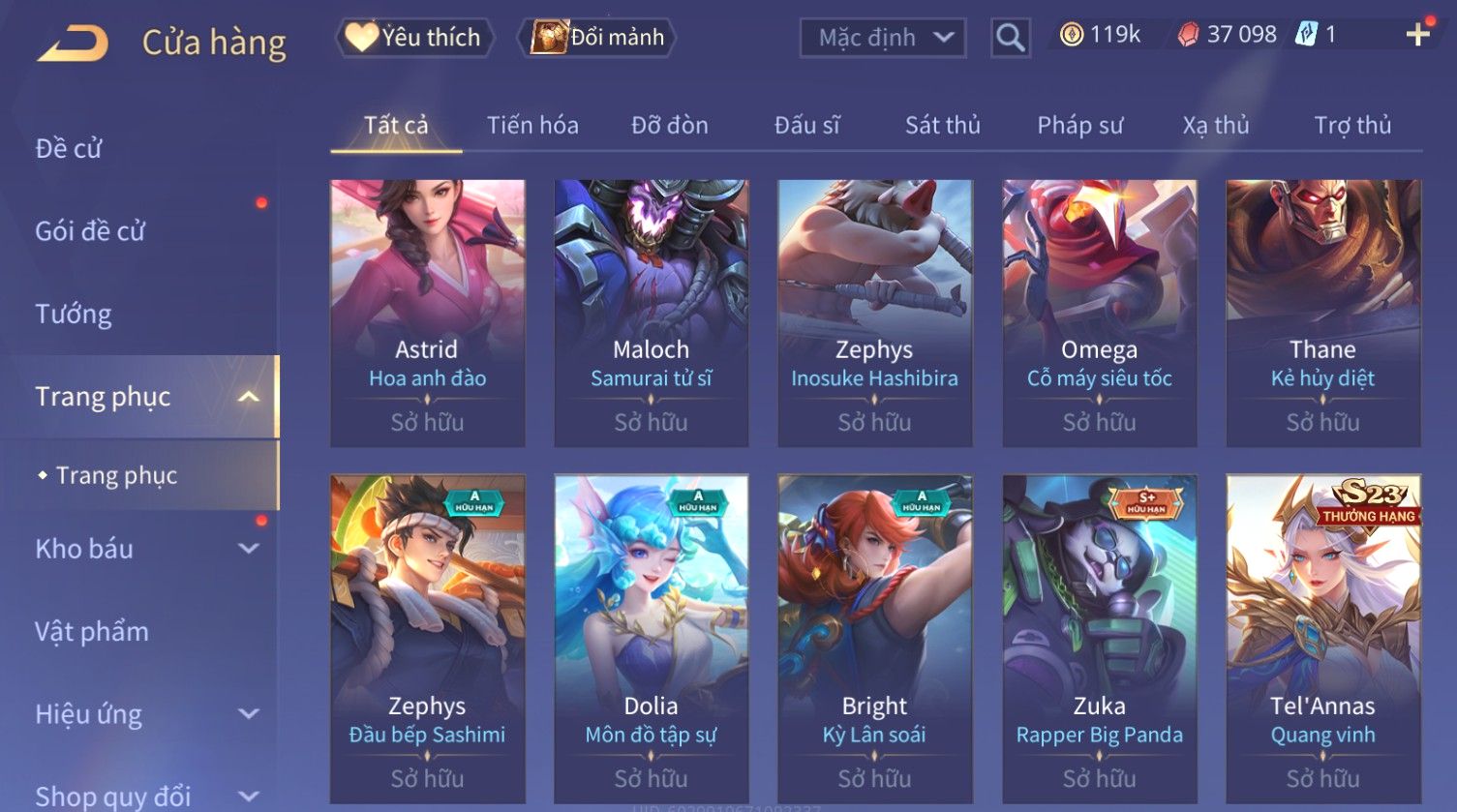
Task: Tap the plus icon to add currency
Action: click(1418, 35)
